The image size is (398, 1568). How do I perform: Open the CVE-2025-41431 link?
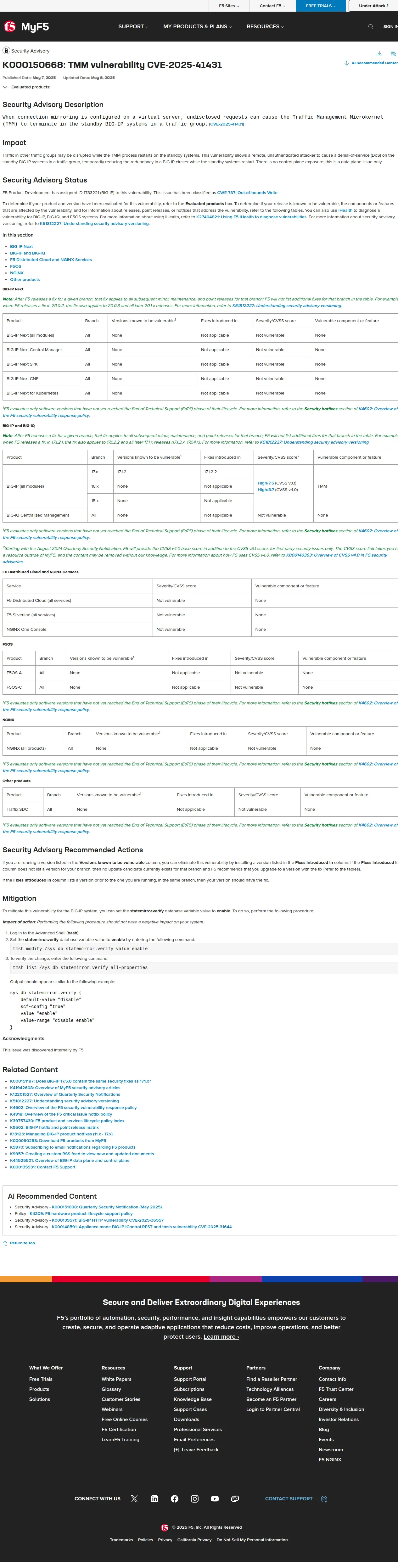tap(227, 124)
